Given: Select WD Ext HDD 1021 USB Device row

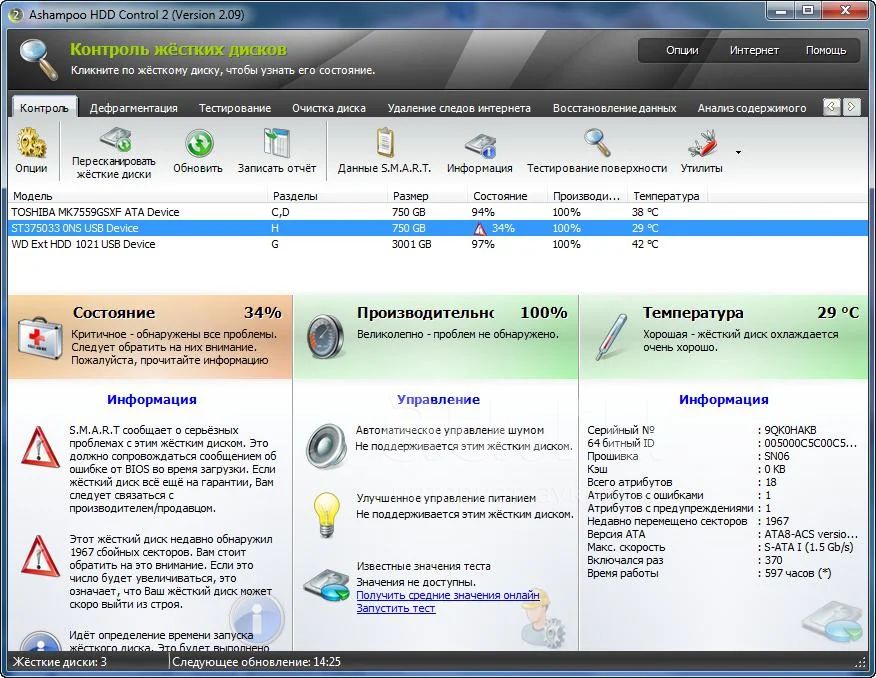Looking at the screenshot, I should point(438,244).
